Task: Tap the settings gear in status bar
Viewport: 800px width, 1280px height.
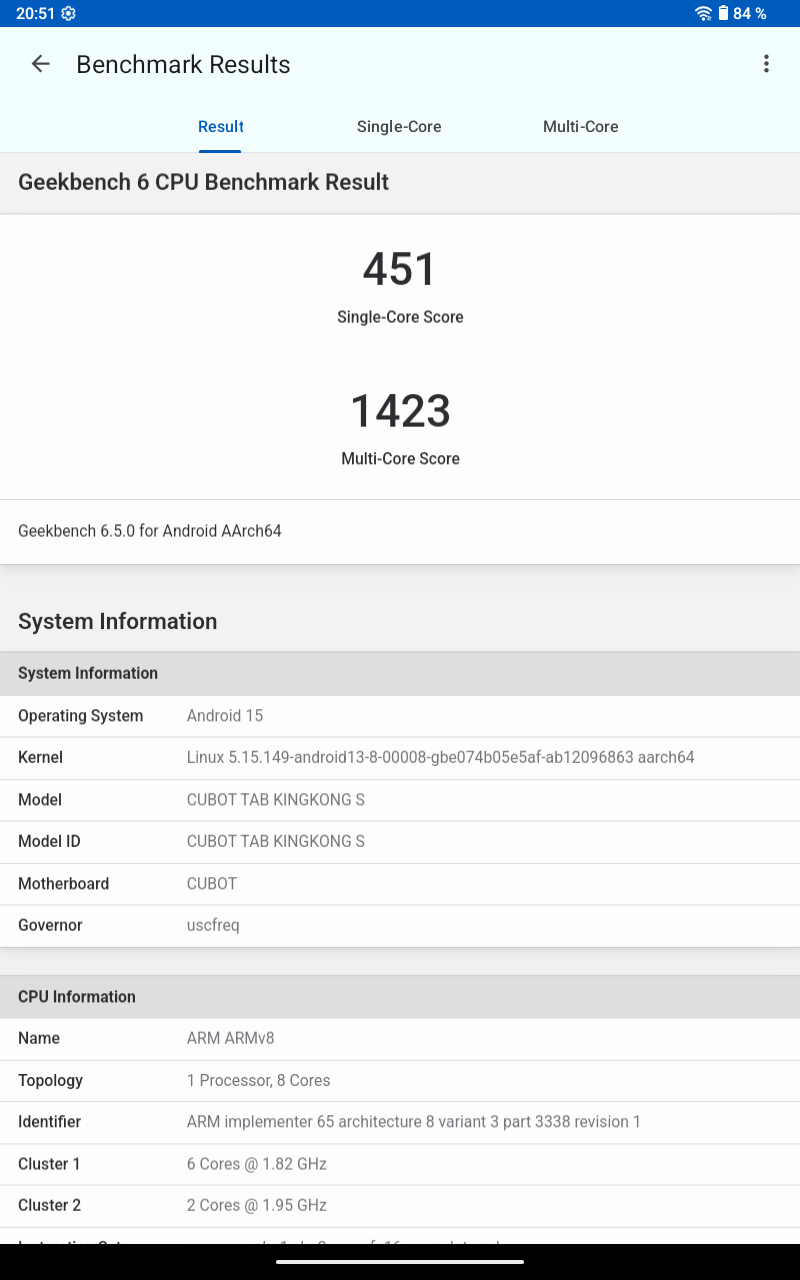Action: point(68,13)
